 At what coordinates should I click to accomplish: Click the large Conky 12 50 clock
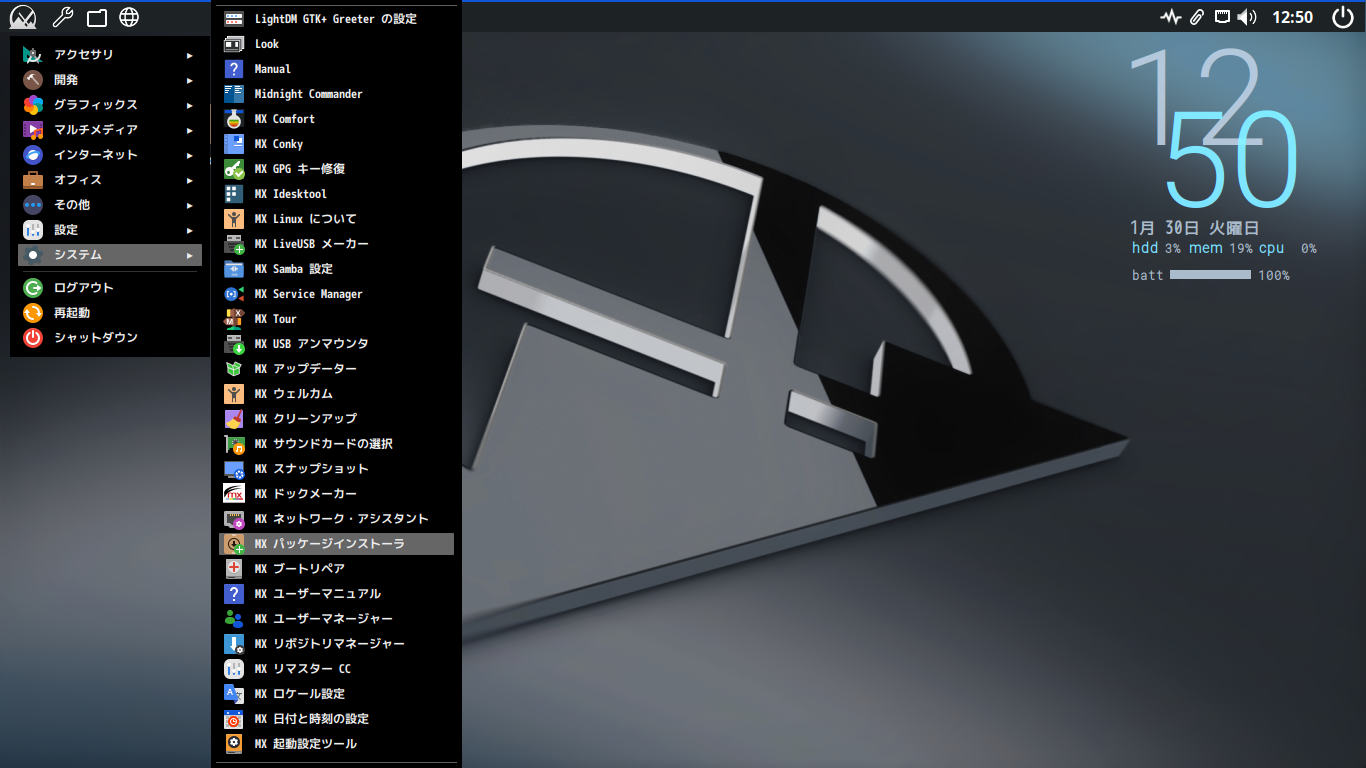point(1213,128)
